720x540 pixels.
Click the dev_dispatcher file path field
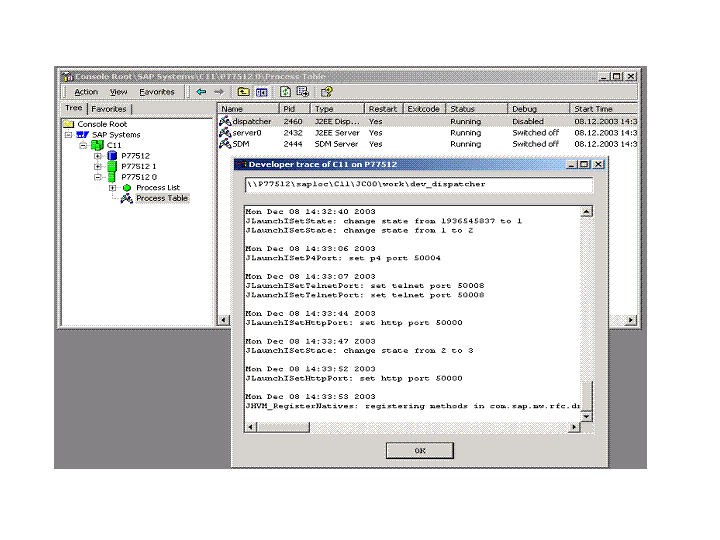click(419, 185)
